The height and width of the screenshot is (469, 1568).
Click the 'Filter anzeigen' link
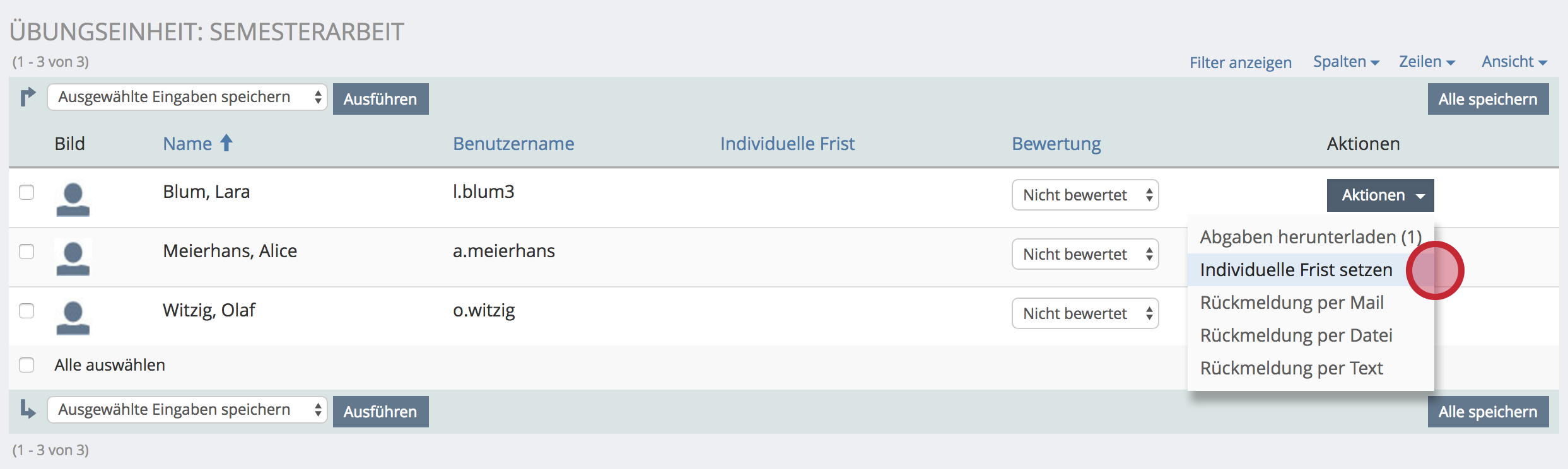pyautogui.click(x=1240, y=62)
